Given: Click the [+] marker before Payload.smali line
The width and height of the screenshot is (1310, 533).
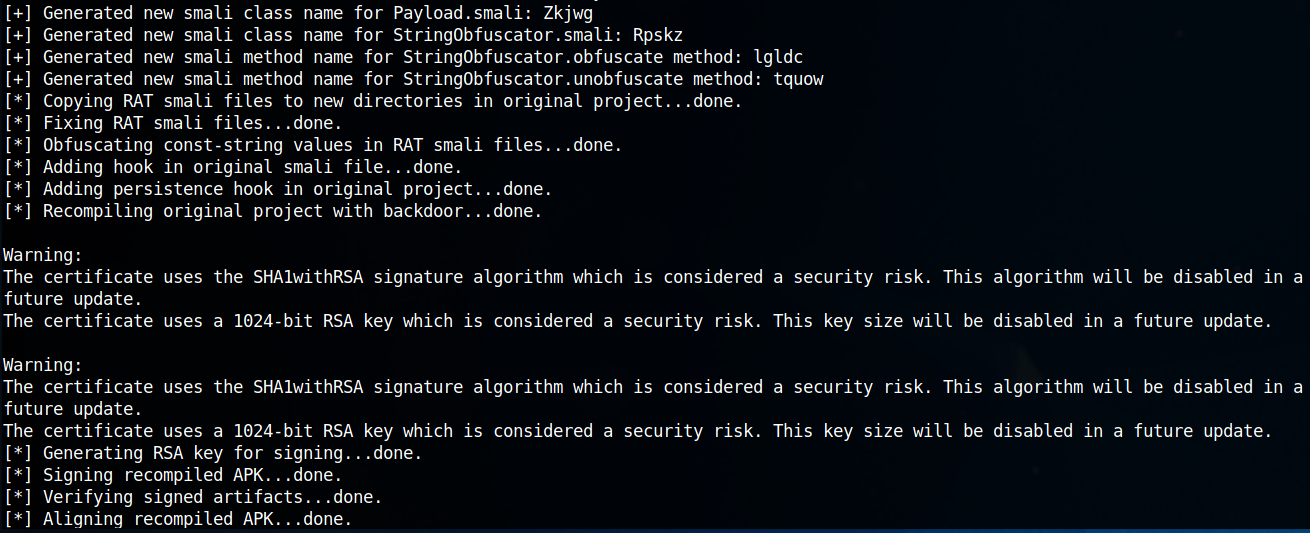Looking at the screenshot, I should pos(18,13).
